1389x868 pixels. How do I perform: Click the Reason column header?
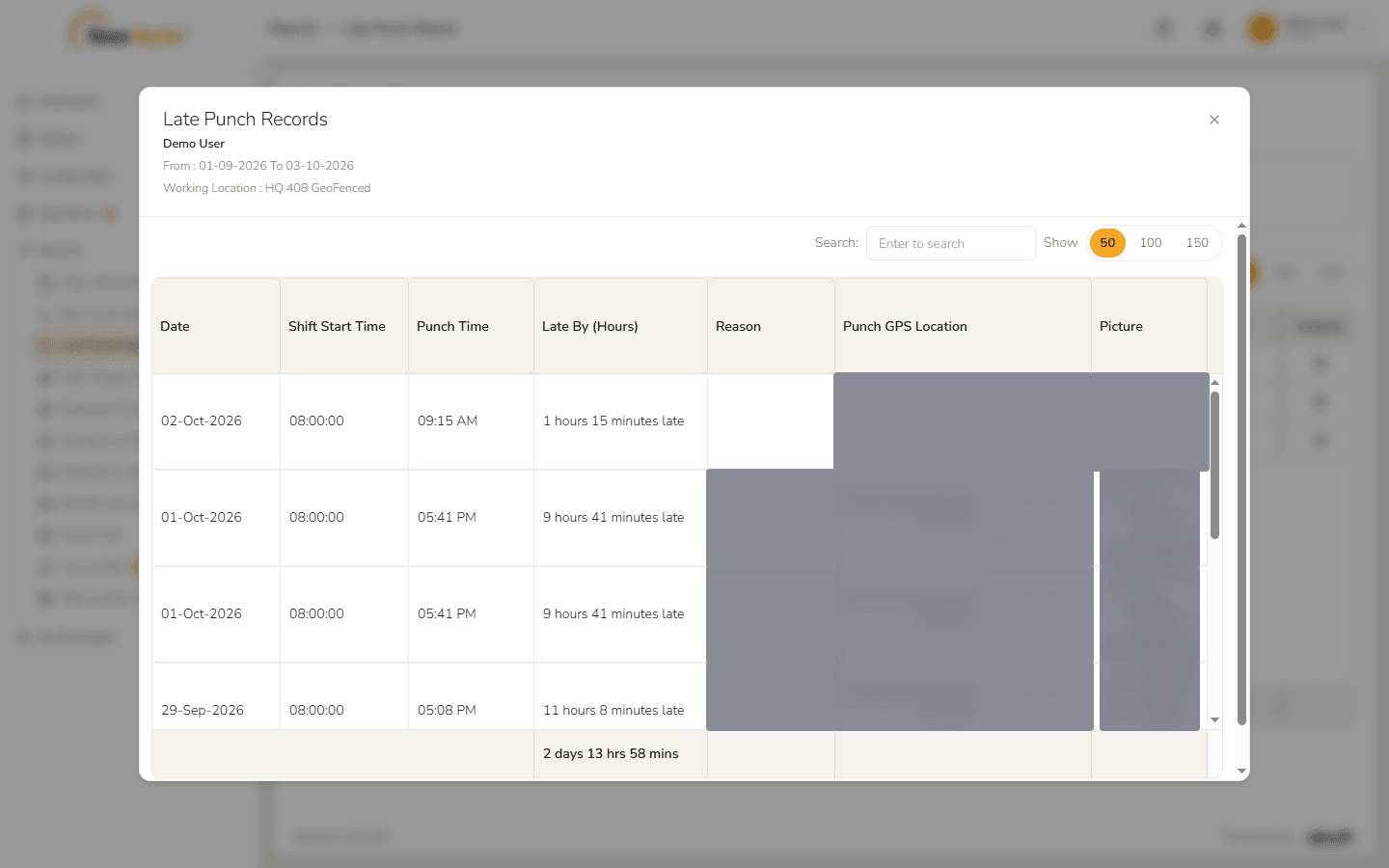tap(771, 326)
